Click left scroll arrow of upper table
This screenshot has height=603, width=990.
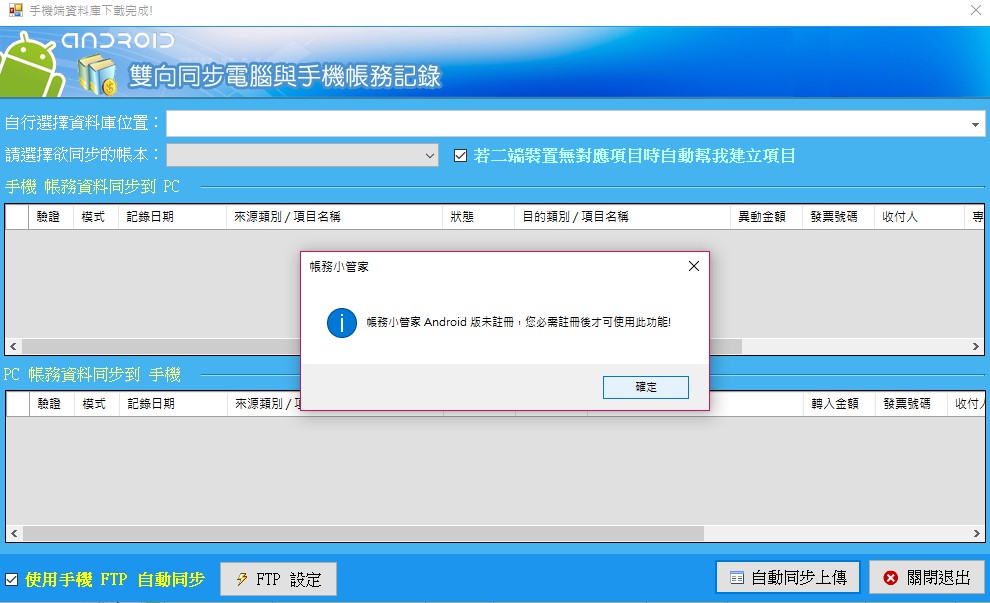13,346
